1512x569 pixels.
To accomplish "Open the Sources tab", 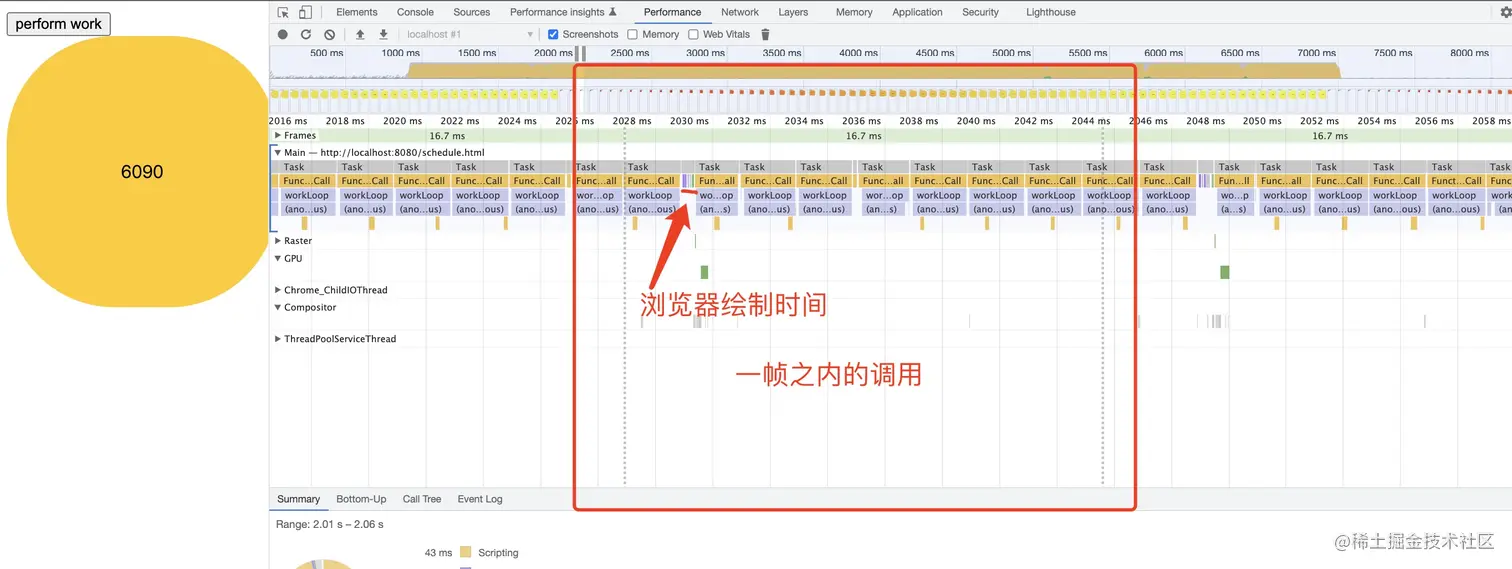I will pos(472,12).
